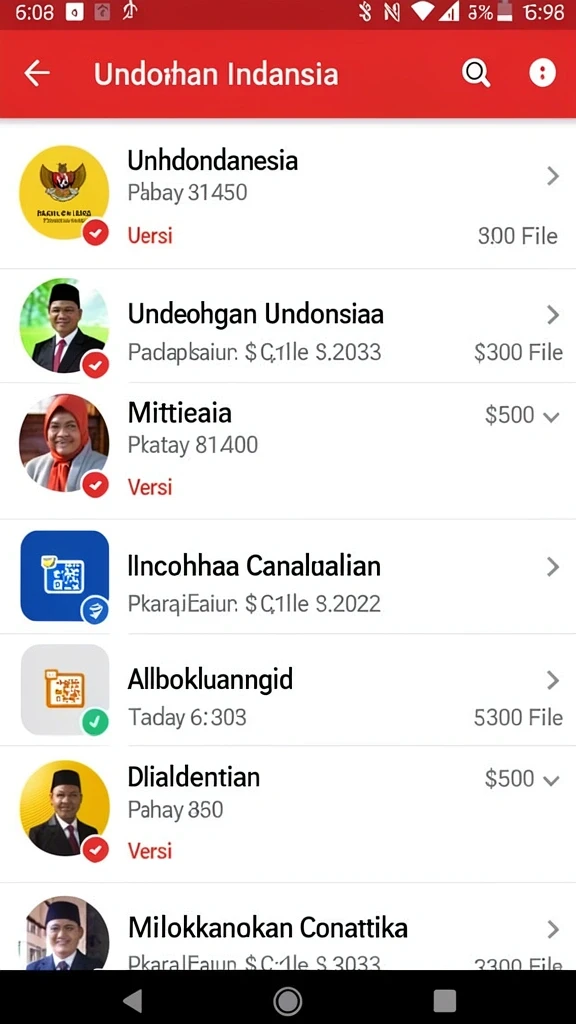The width and height of the screenshot is (576, 1024).
Task: Open the Ilncohhaa Canalualian list entry
Action: [x=288, y=576]
